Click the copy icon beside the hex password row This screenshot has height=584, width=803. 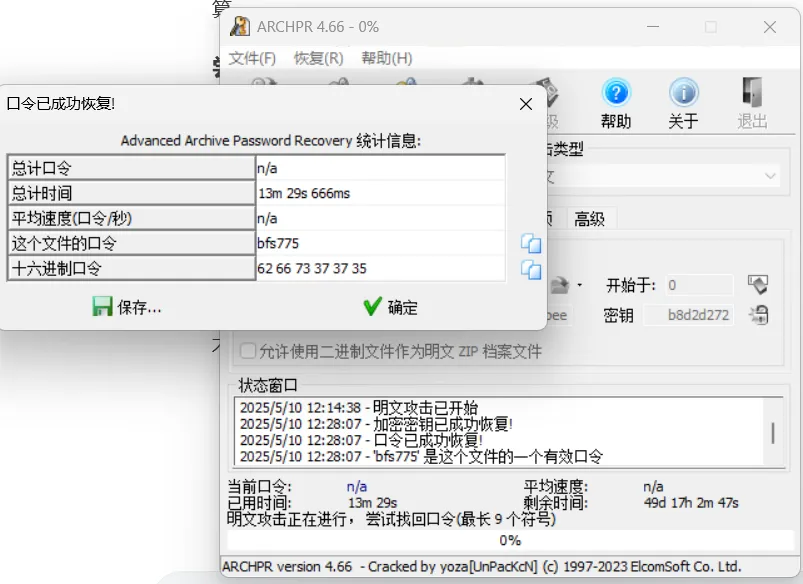coord(531,269)
